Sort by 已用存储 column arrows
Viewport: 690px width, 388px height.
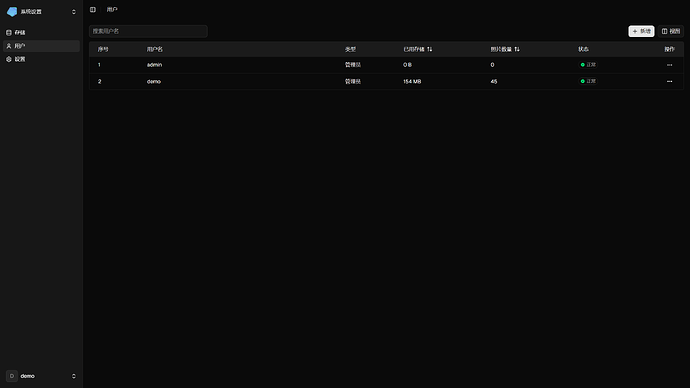[429, 49]
